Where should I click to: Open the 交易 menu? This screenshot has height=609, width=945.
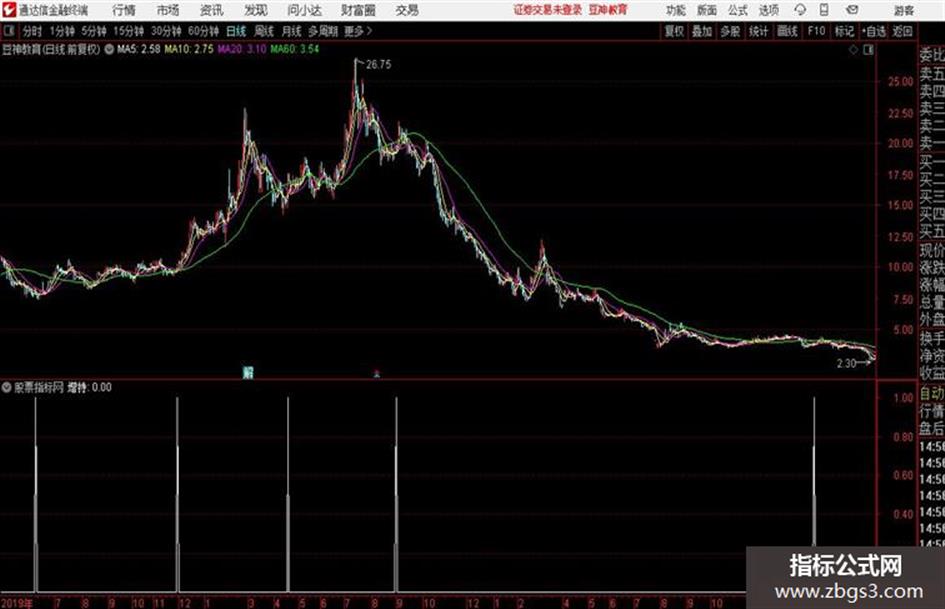[407, 10]
